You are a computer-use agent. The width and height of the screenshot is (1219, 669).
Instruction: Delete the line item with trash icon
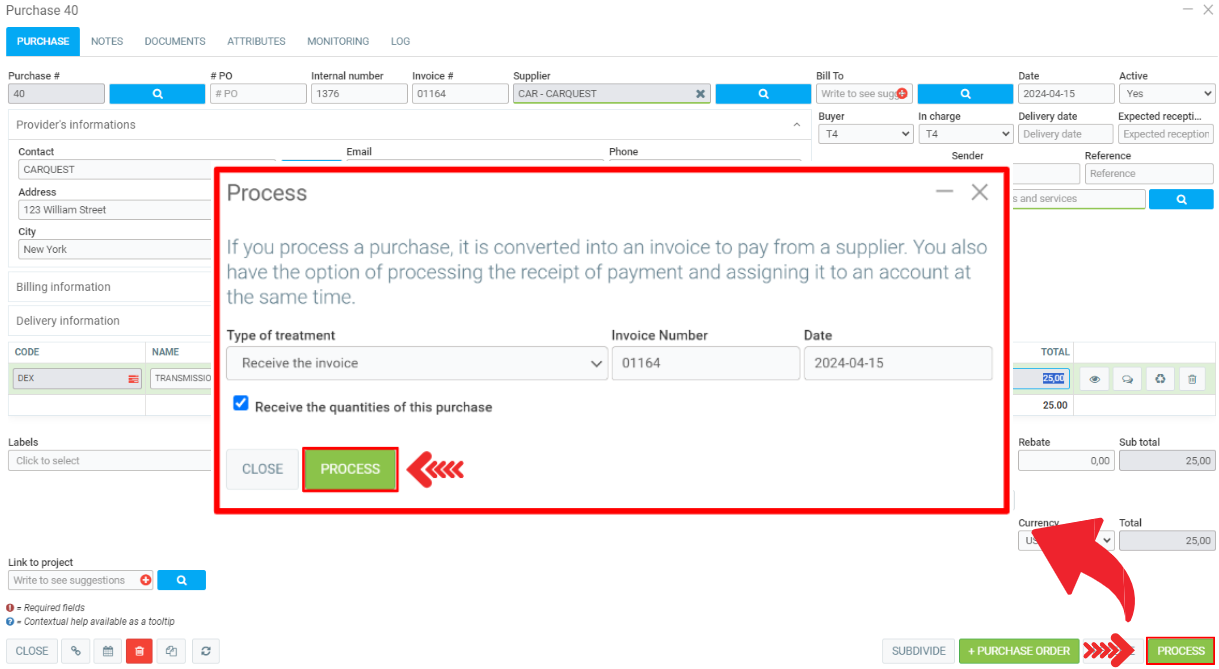coord(1191,380)
